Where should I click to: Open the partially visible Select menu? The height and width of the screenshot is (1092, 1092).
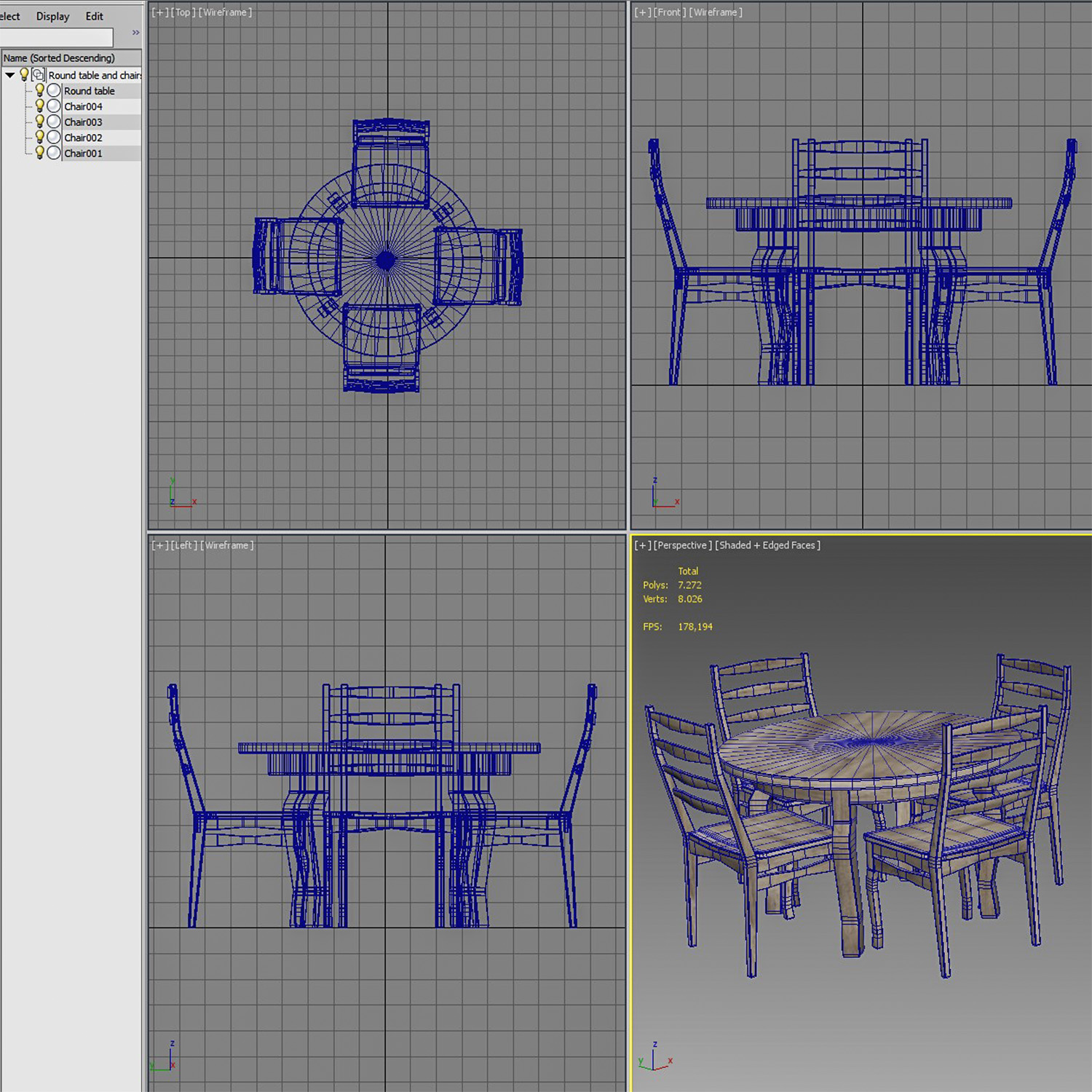coord(9,16)
